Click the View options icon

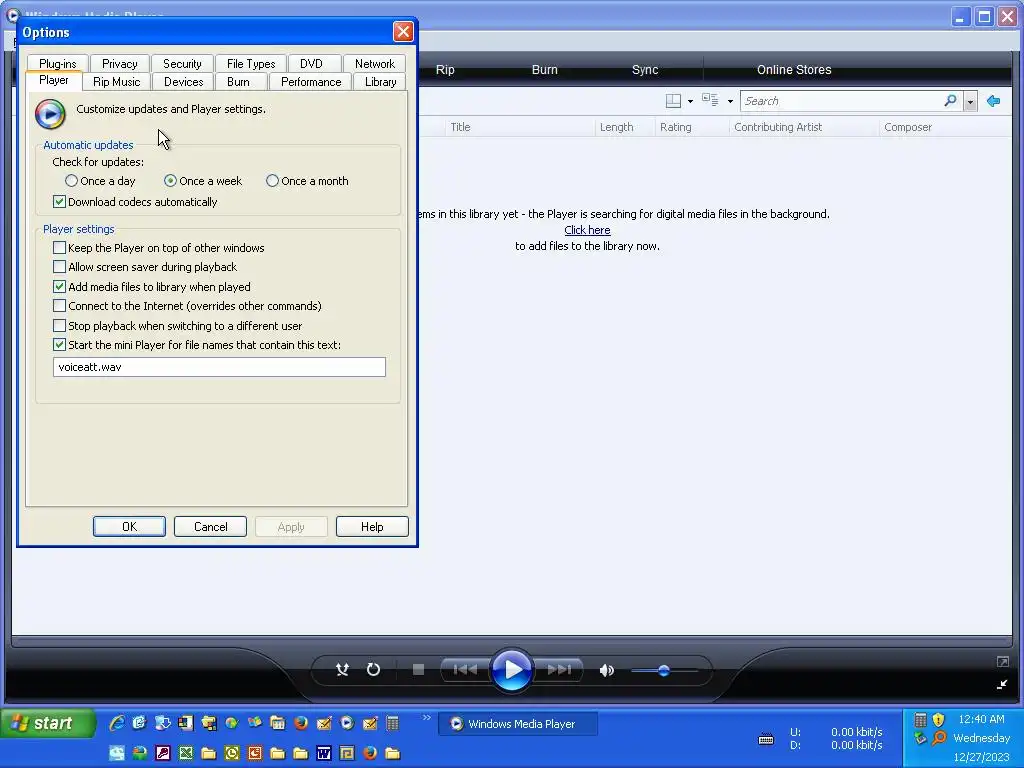(711, 100)
